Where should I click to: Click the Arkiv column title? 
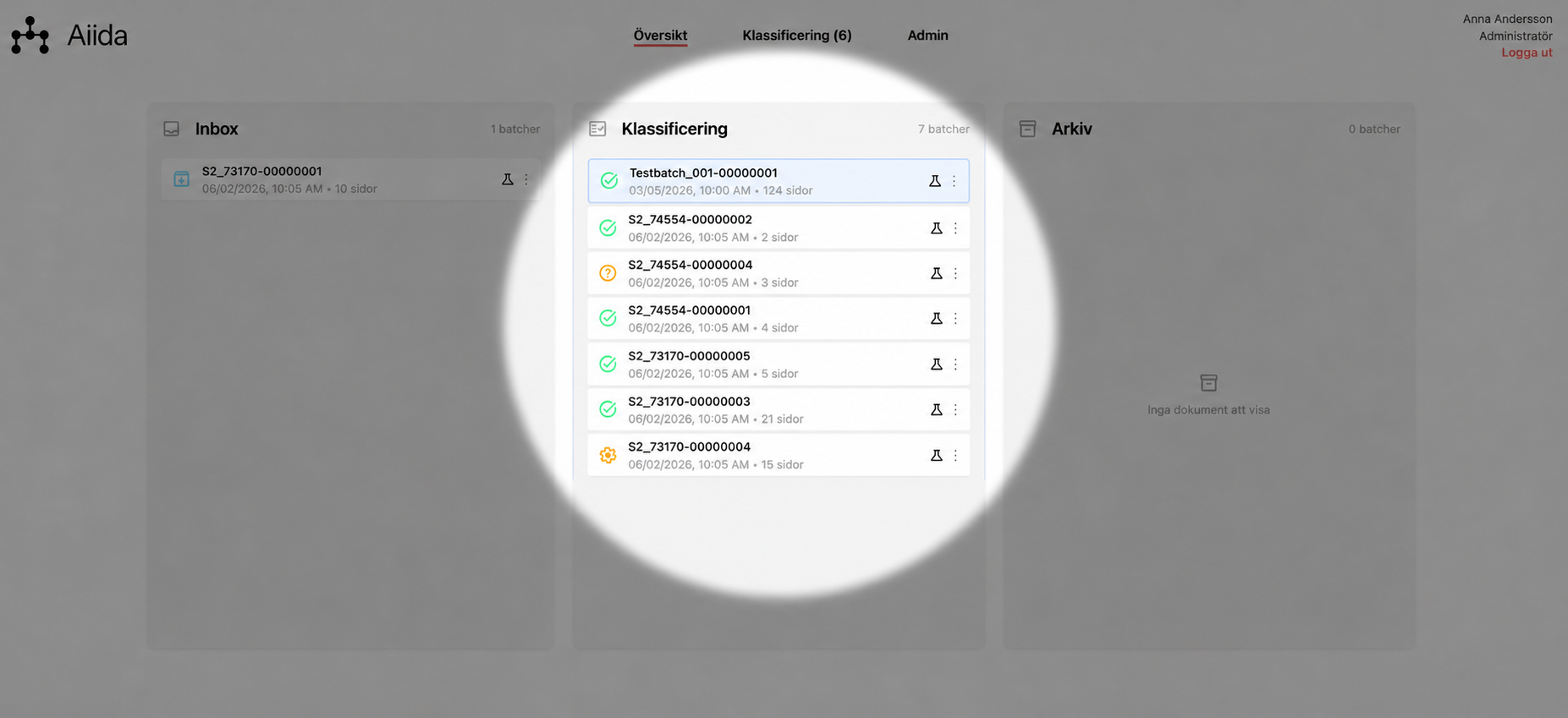[1071, 129]
